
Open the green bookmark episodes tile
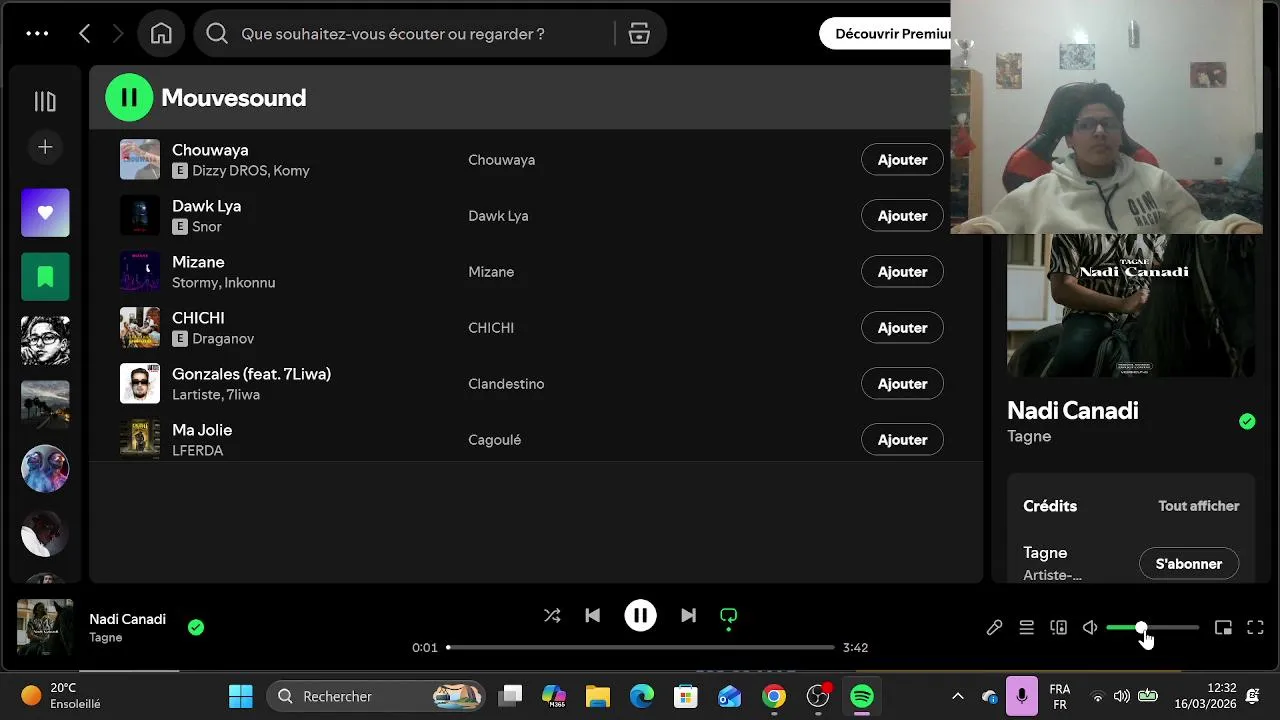(x=45, y=277)
